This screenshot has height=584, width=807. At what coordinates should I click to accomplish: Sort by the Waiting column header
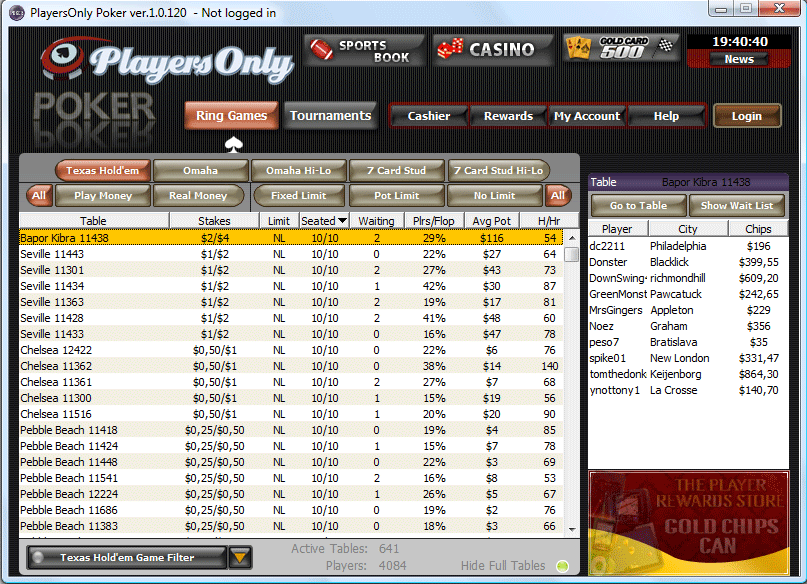376,221
